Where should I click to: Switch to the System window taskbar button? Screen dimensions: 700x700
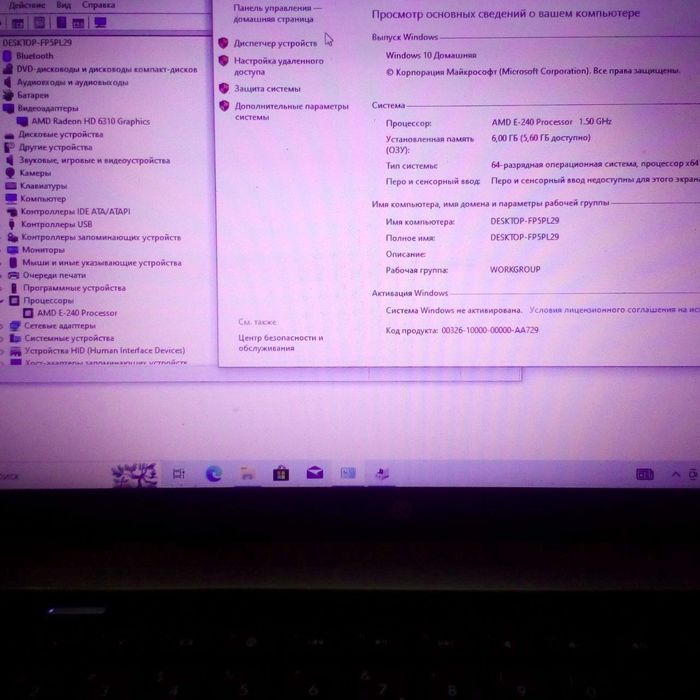click(348, 473)
